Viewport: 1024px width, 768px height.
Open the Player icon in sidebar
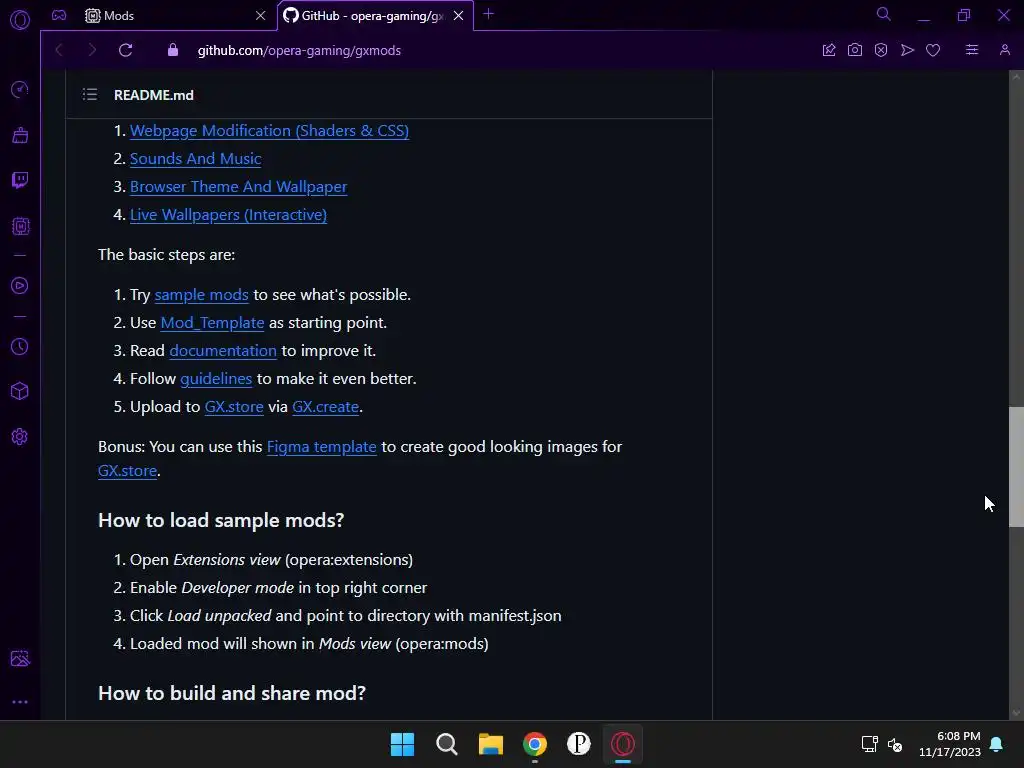(x=20, y=285)
